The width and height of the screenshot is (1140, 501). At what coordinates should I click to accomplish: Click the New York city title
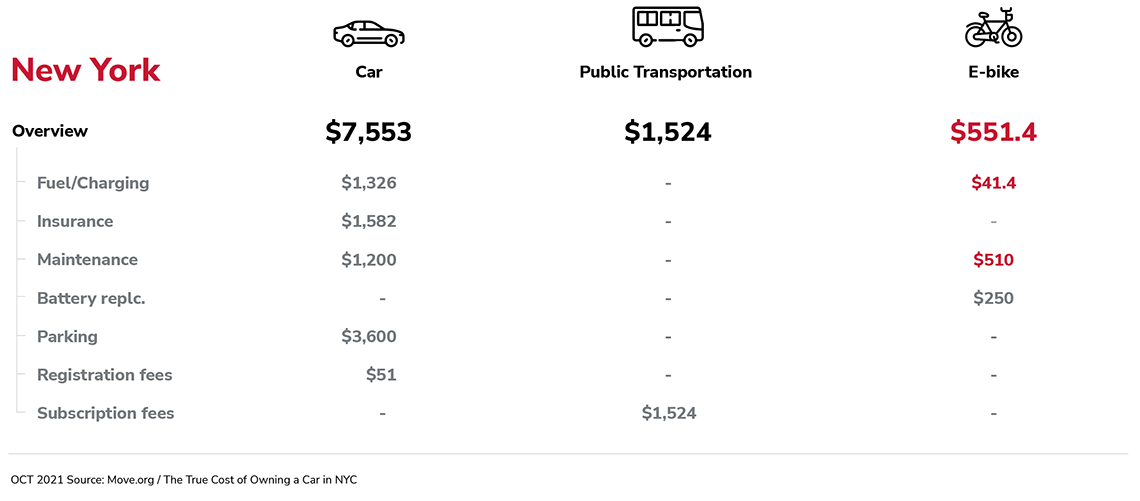pos(85,70)
